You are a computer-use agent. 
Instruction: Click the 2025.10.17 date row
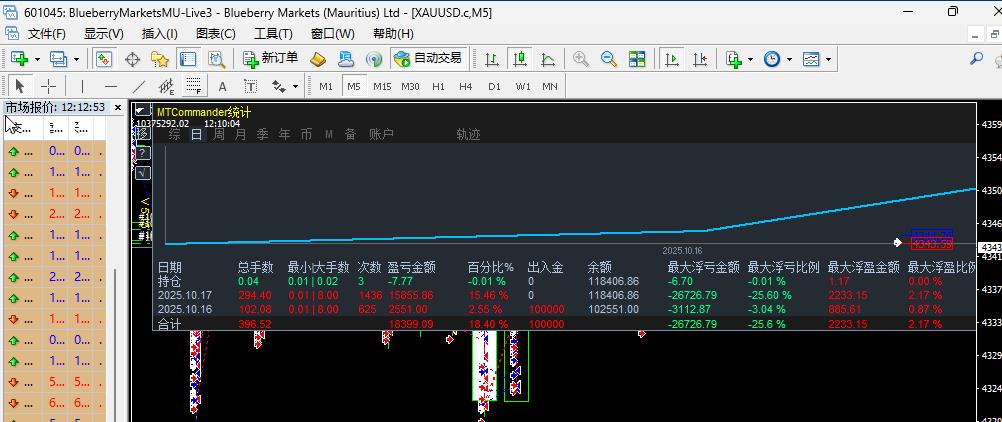click(x=565, y=295)
